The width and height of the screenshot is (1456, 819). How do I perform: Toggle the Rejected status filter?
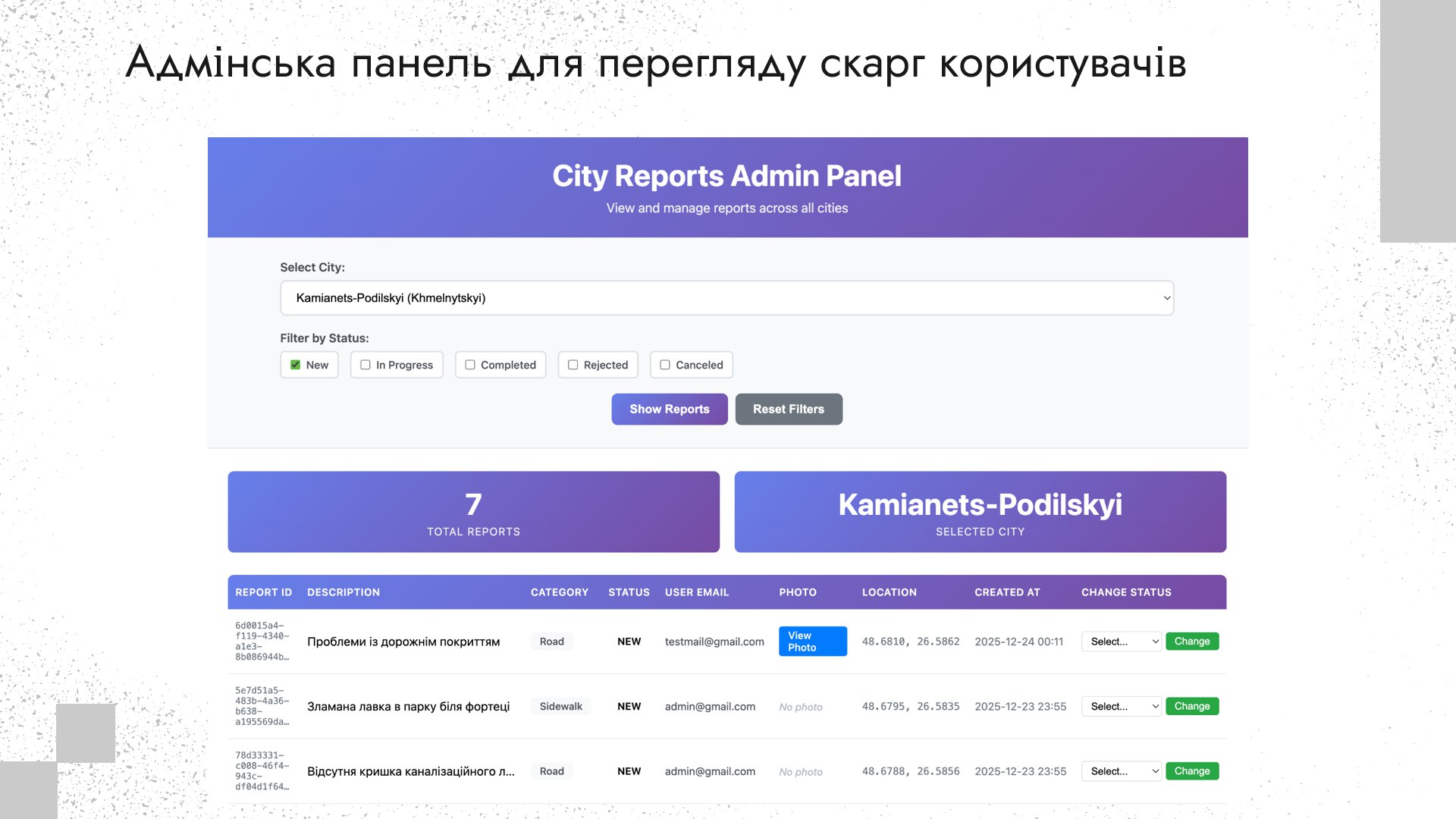pyautogui.click(x=573, y=365)
